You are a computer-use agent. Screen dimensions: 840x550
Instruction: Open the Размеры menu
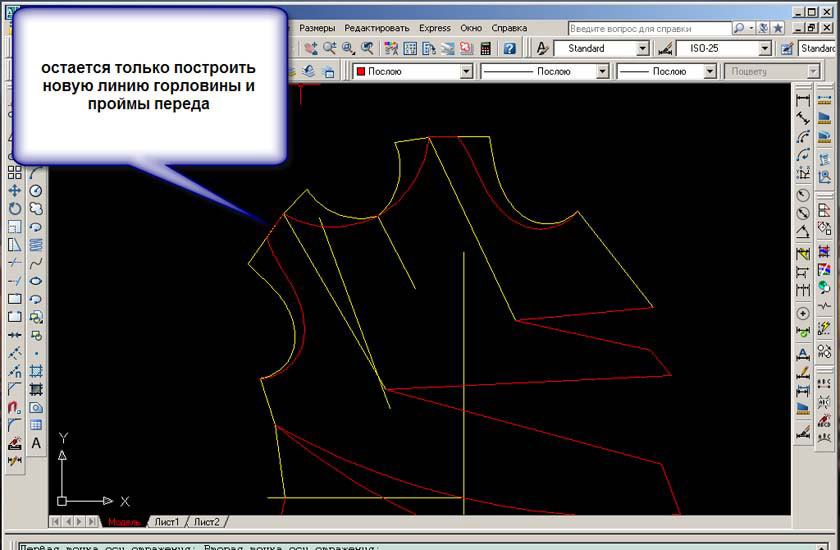coord(317,28)
